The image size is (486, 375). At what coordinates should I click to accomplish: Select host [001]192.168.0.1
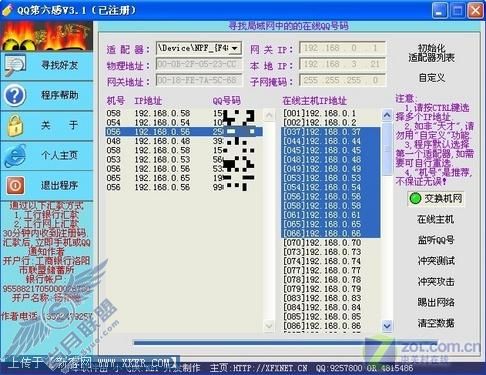click(x=331, y=113)
